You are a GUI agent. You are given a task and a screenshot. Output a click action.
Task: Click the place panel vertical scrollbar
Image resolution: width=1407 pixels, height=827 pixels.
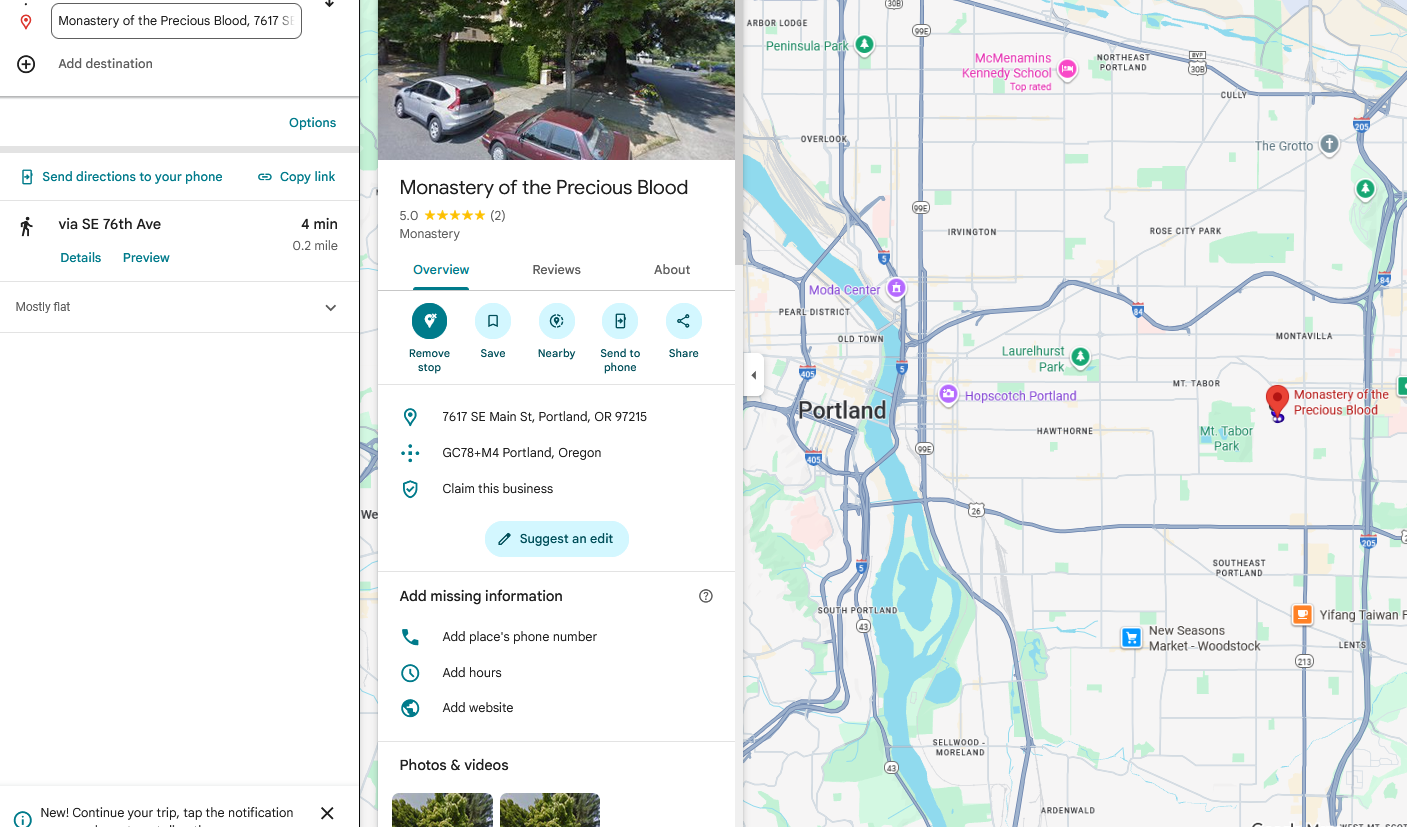coord(740,130)
